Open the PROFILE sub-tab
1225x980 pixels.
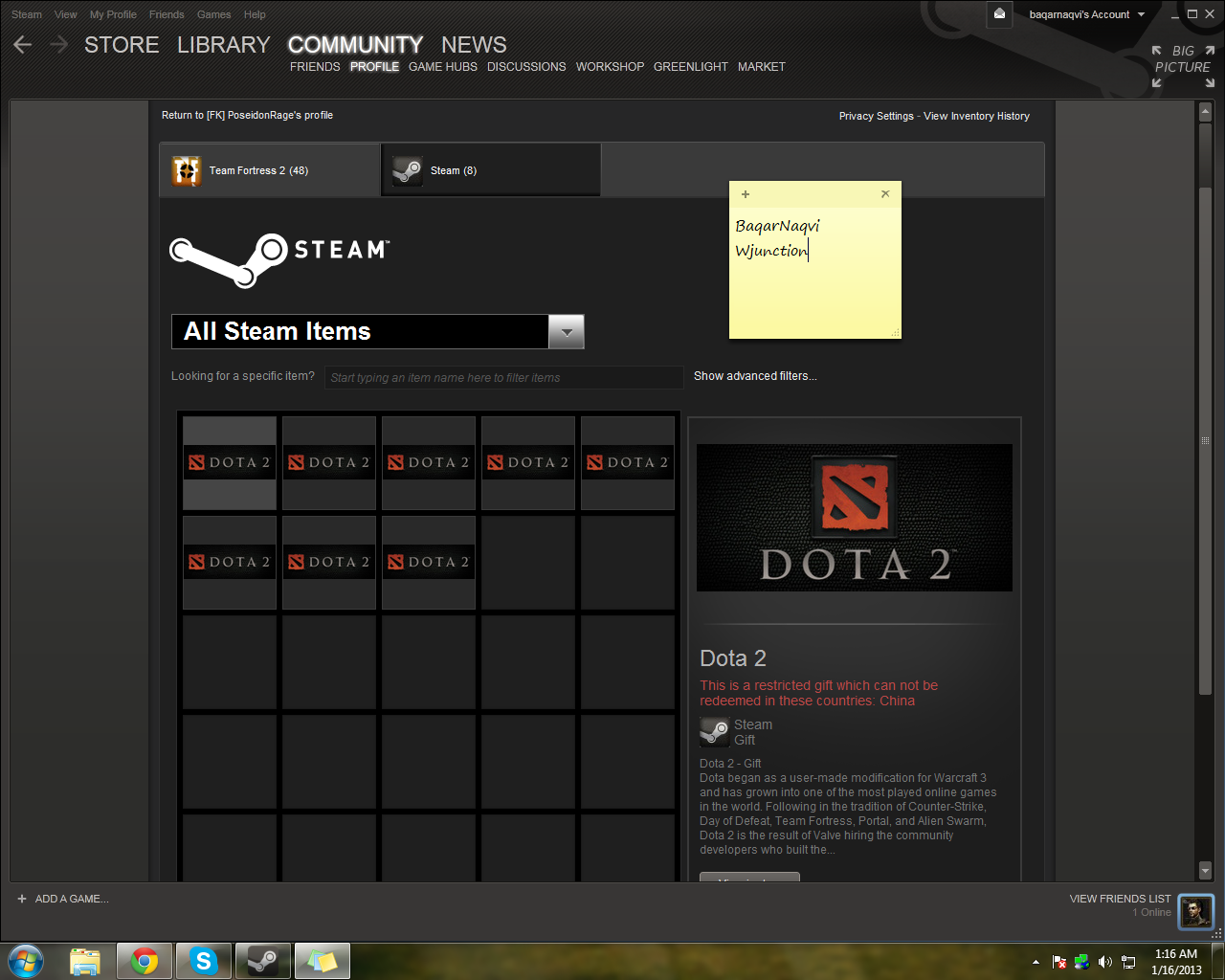tap(374, 67)
